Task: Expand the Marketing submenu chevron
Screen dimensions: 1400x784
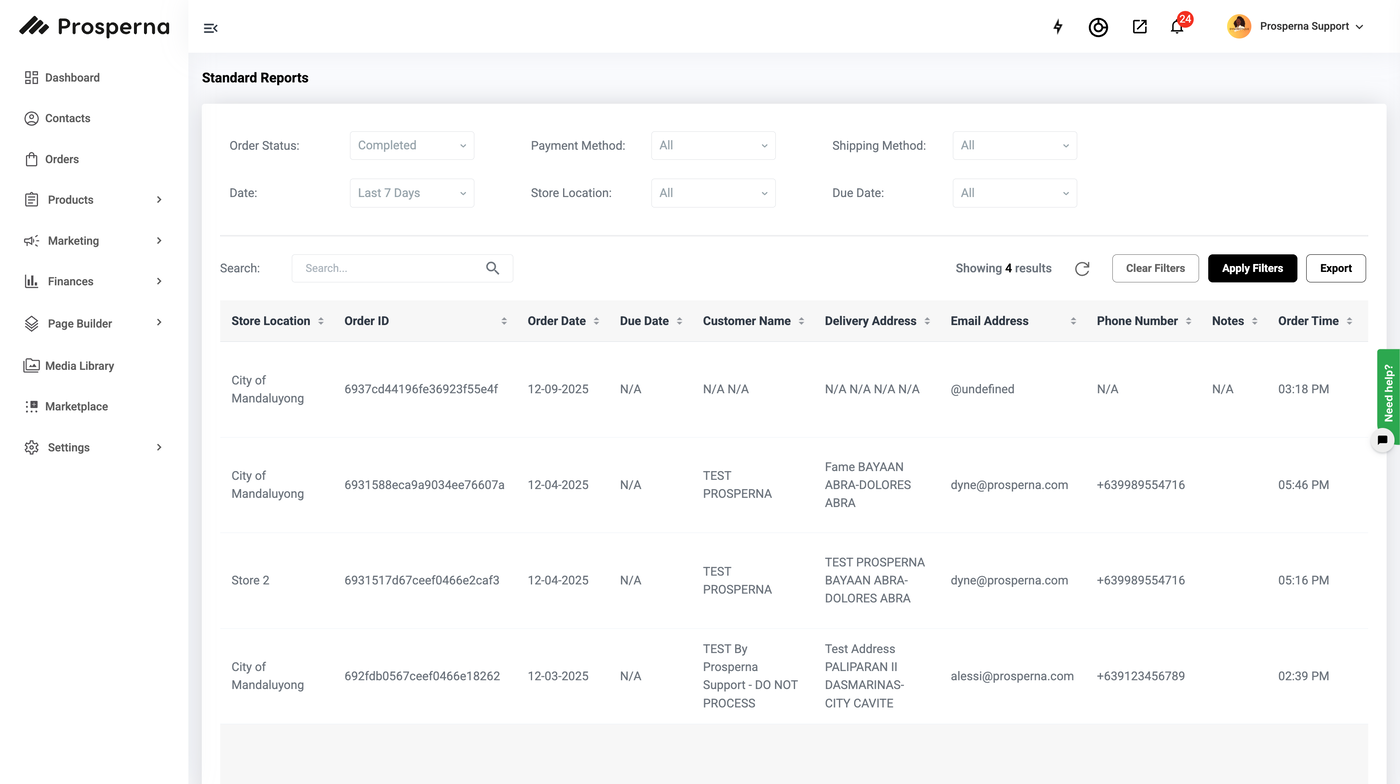Action: [159, 241]
